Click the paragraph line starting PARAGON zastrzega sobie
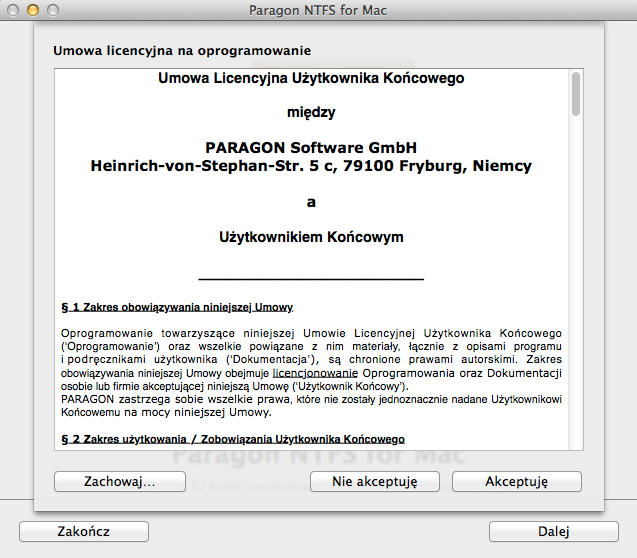The height and width of the screenshot is (558, 637). pyautogui.click(x=311, y=399)
